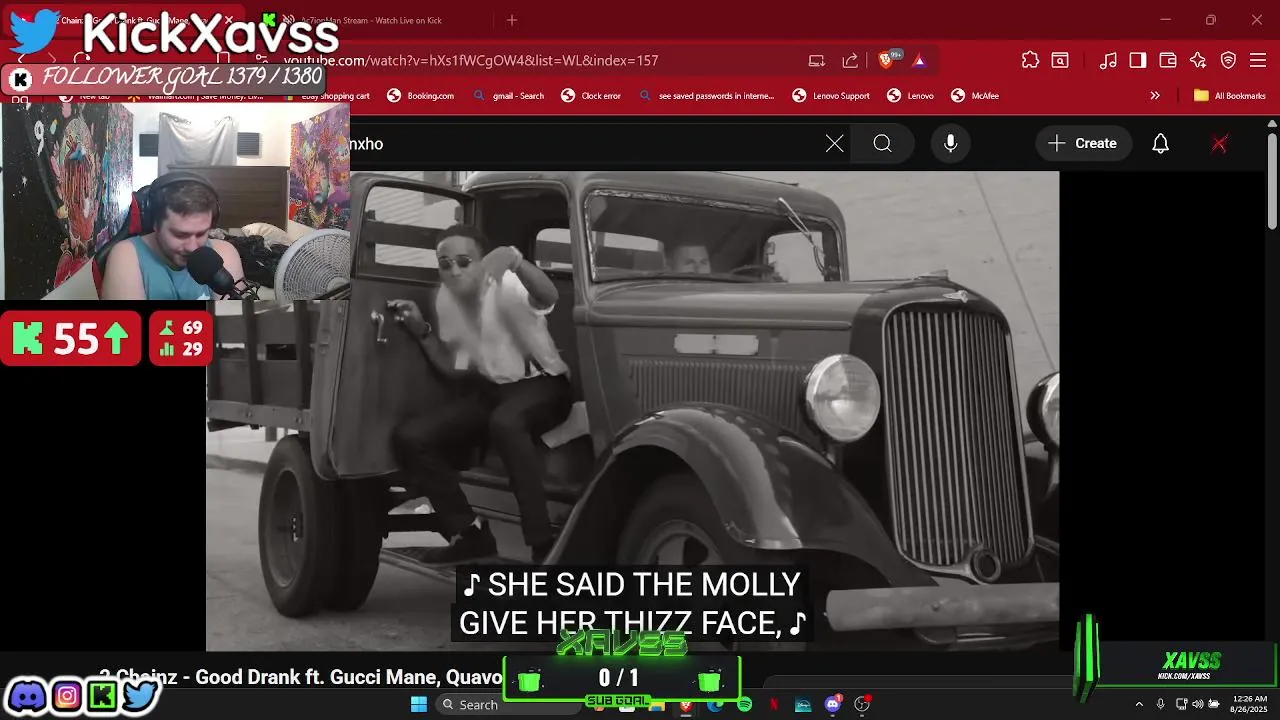
Task: Clear the YouTube search box with X
Action: click(834, 144)
